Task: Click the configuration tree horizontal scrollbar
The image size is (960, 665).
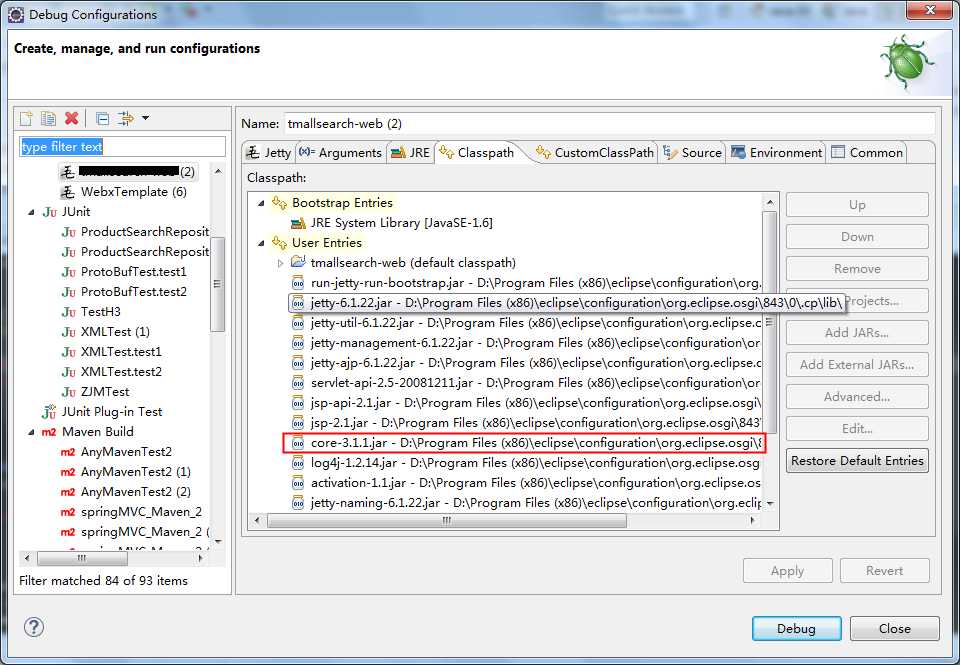Action: [82, 558]
